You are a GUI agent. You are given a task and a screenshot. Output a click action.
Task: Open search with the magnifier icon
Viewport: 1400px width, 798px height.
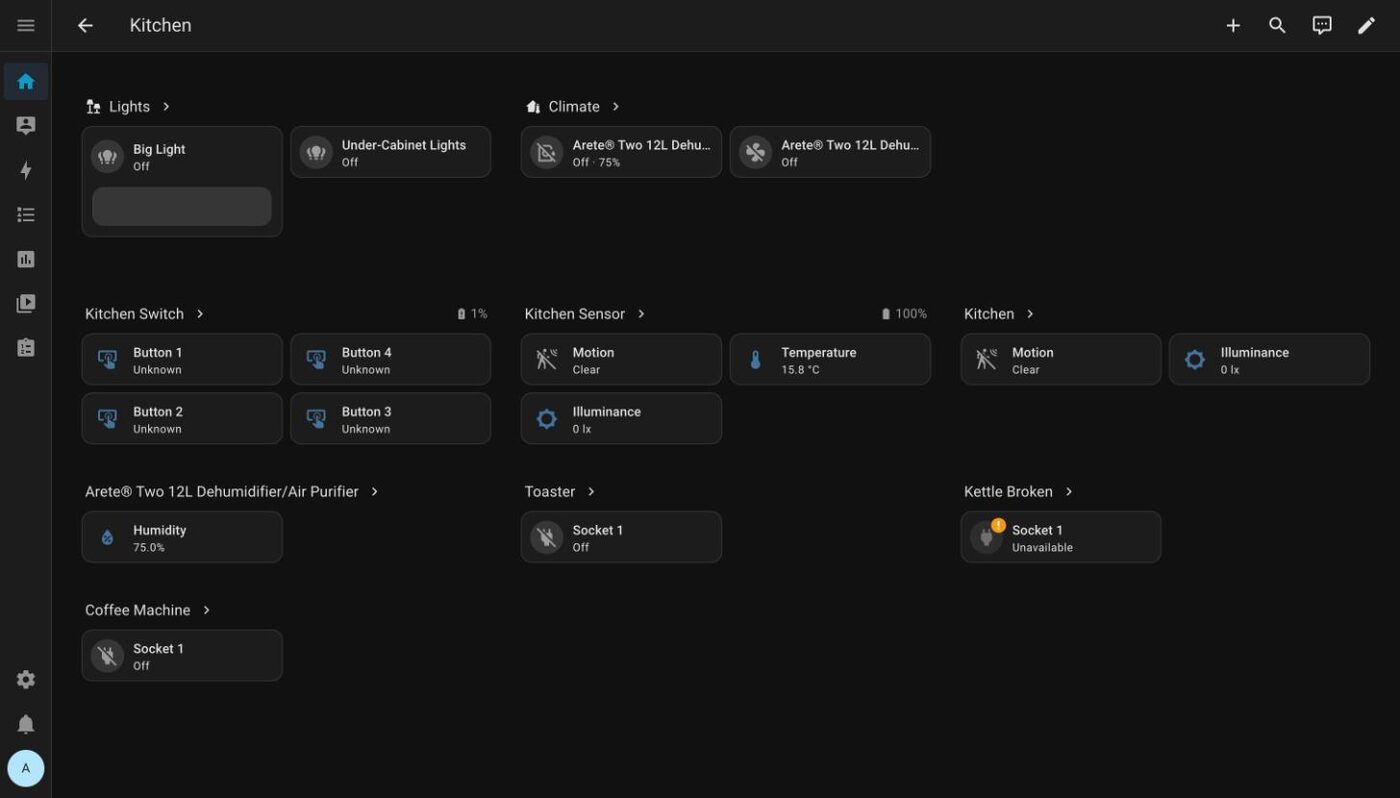[1277, 26]
